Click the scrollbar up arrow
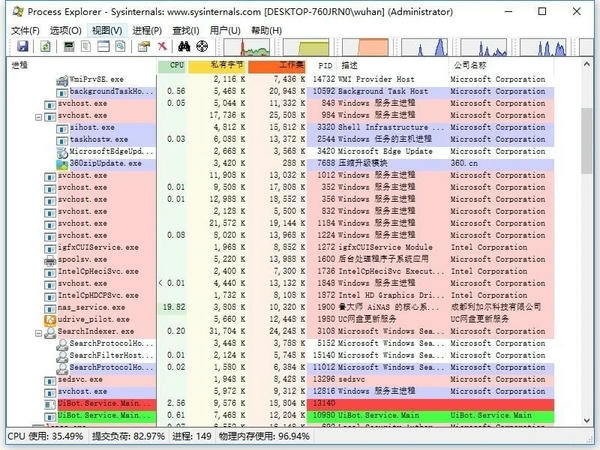The image size is (600, 450). pyautogui.click(x=587, y=64)
